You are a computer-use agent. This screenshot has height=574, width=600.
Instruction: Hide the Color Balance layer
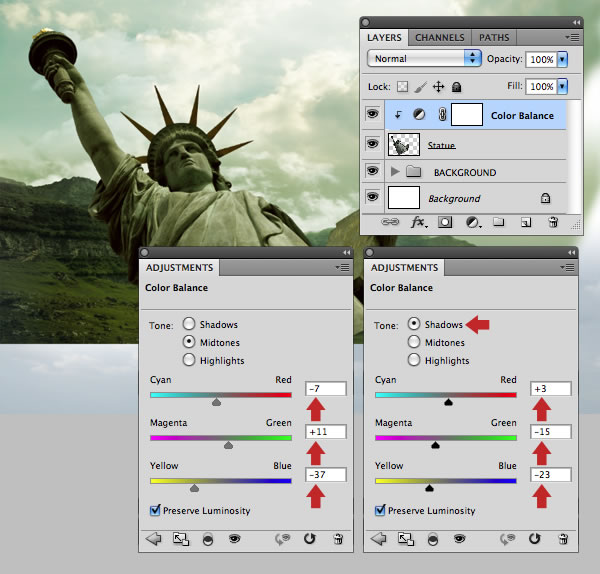pos(372,114)
